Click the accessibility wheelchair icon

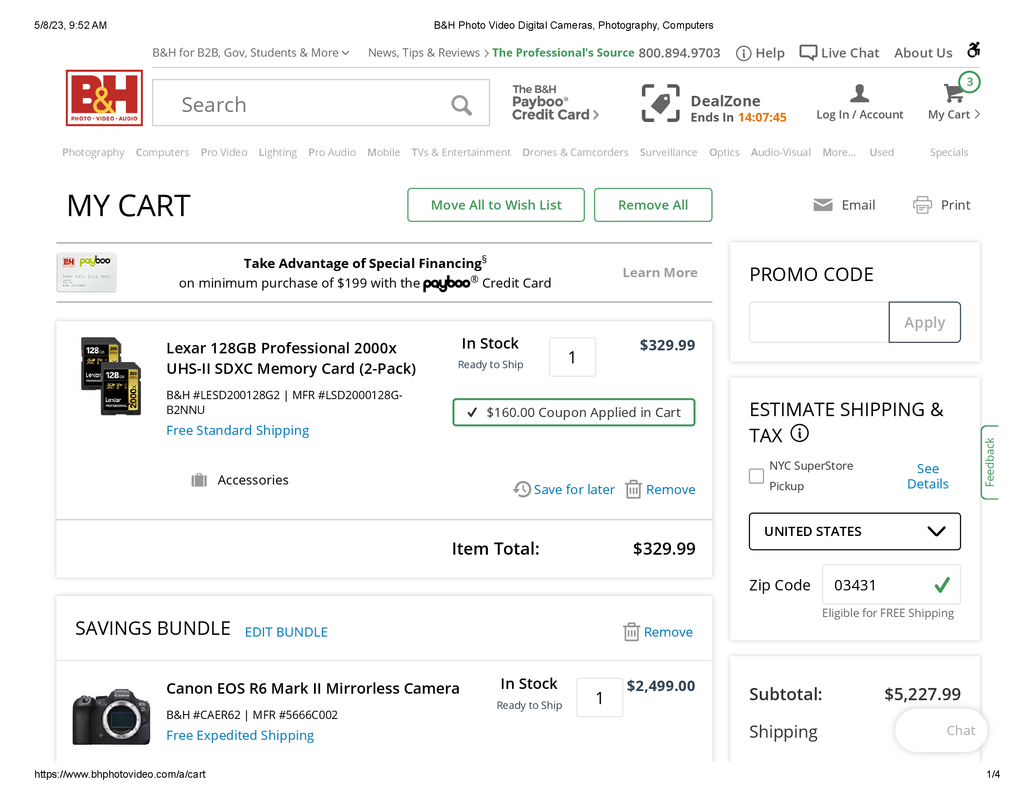coord(973,50)
